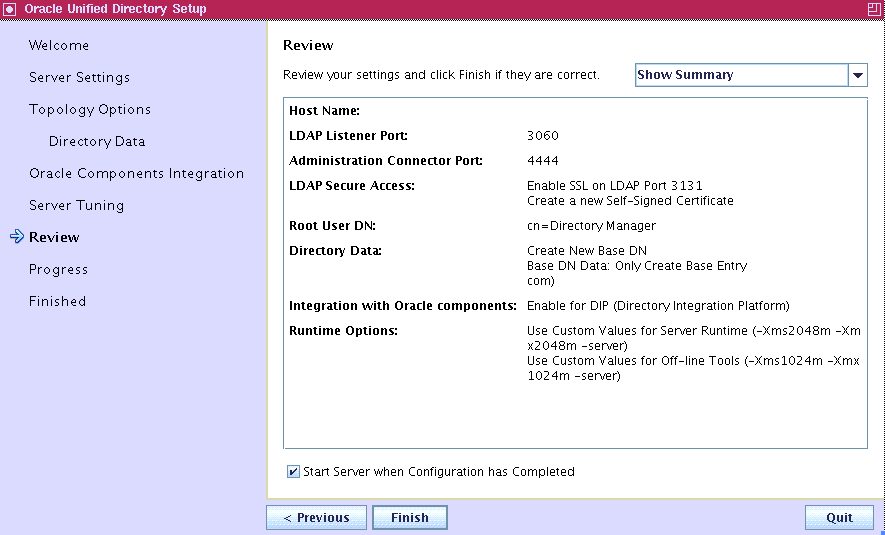Click the restore window icon in title bar
This screenshot has height=535, width=885.
point(873,8)
